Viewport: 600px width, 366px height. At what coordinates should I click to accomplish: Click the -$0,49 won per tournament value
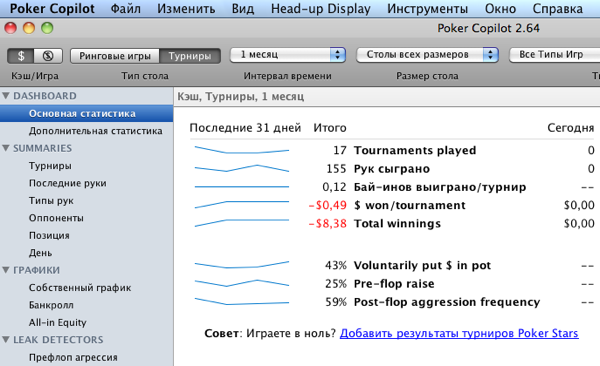[x=328, y=205]
